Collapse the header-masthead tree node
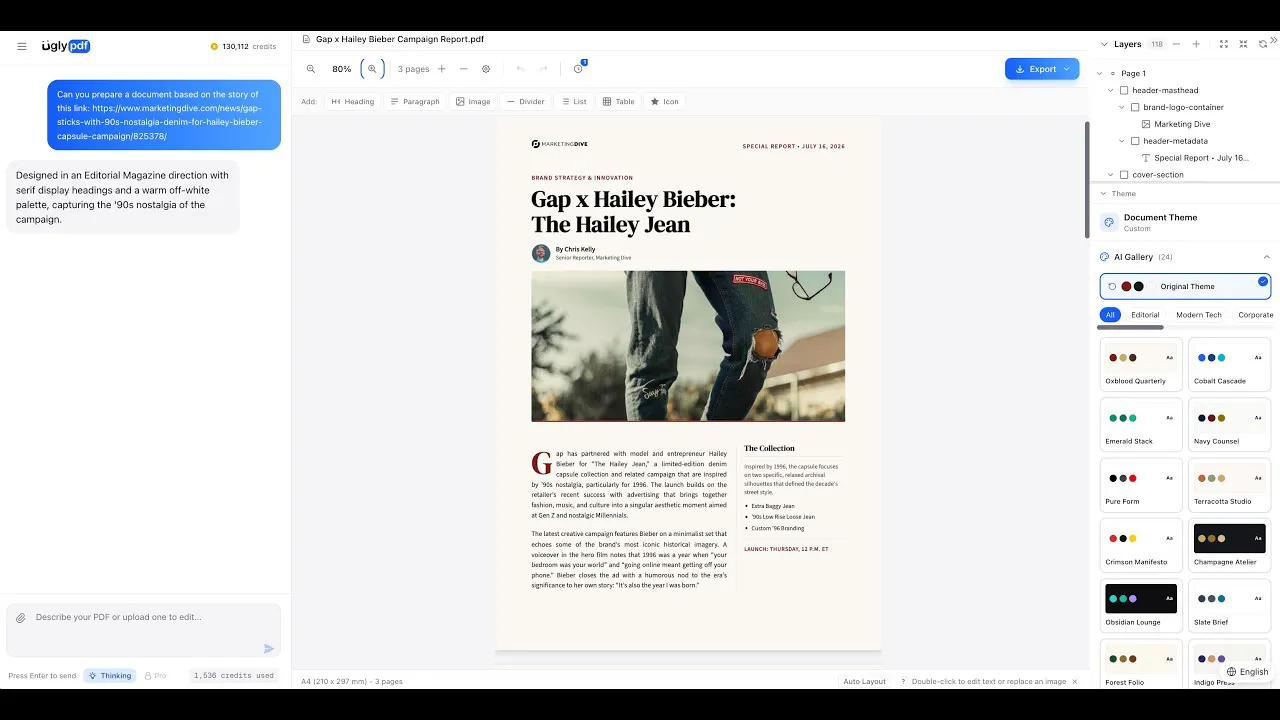Screen dimensions: 1280x720 [1111, 90]
